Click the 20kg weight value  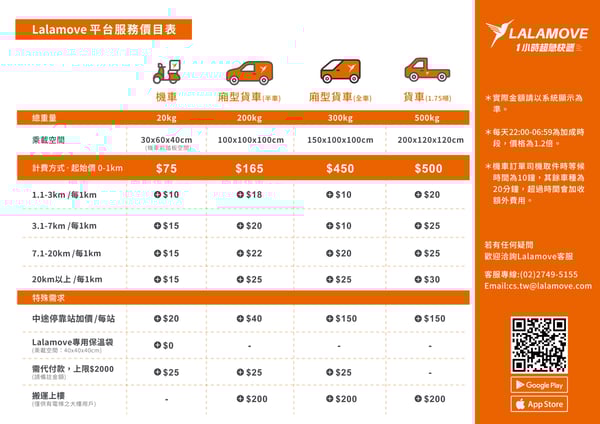point(166,118)
